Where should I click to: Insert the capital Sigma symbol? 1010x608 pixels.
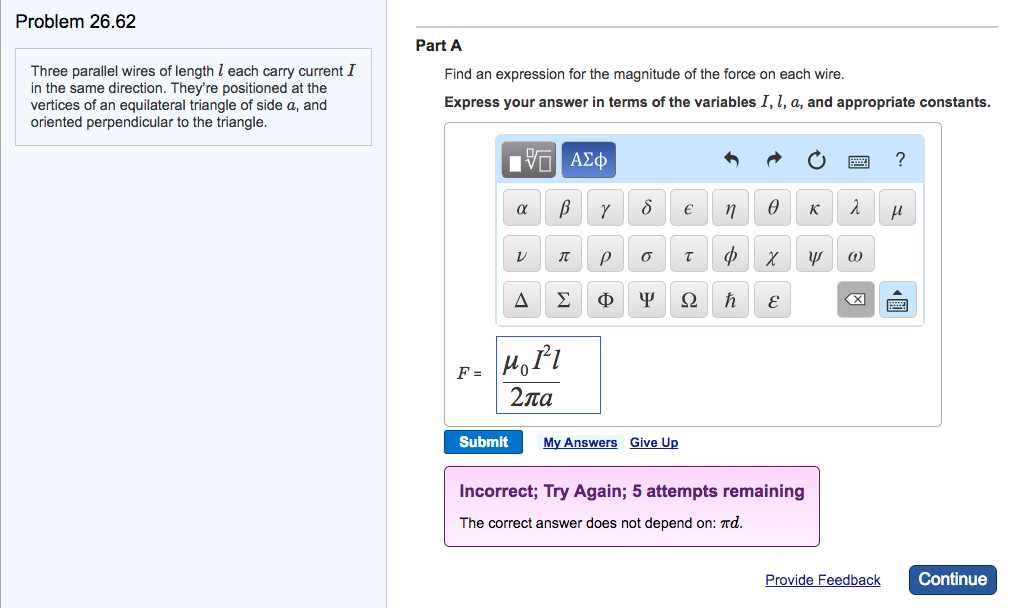point(563,300)
